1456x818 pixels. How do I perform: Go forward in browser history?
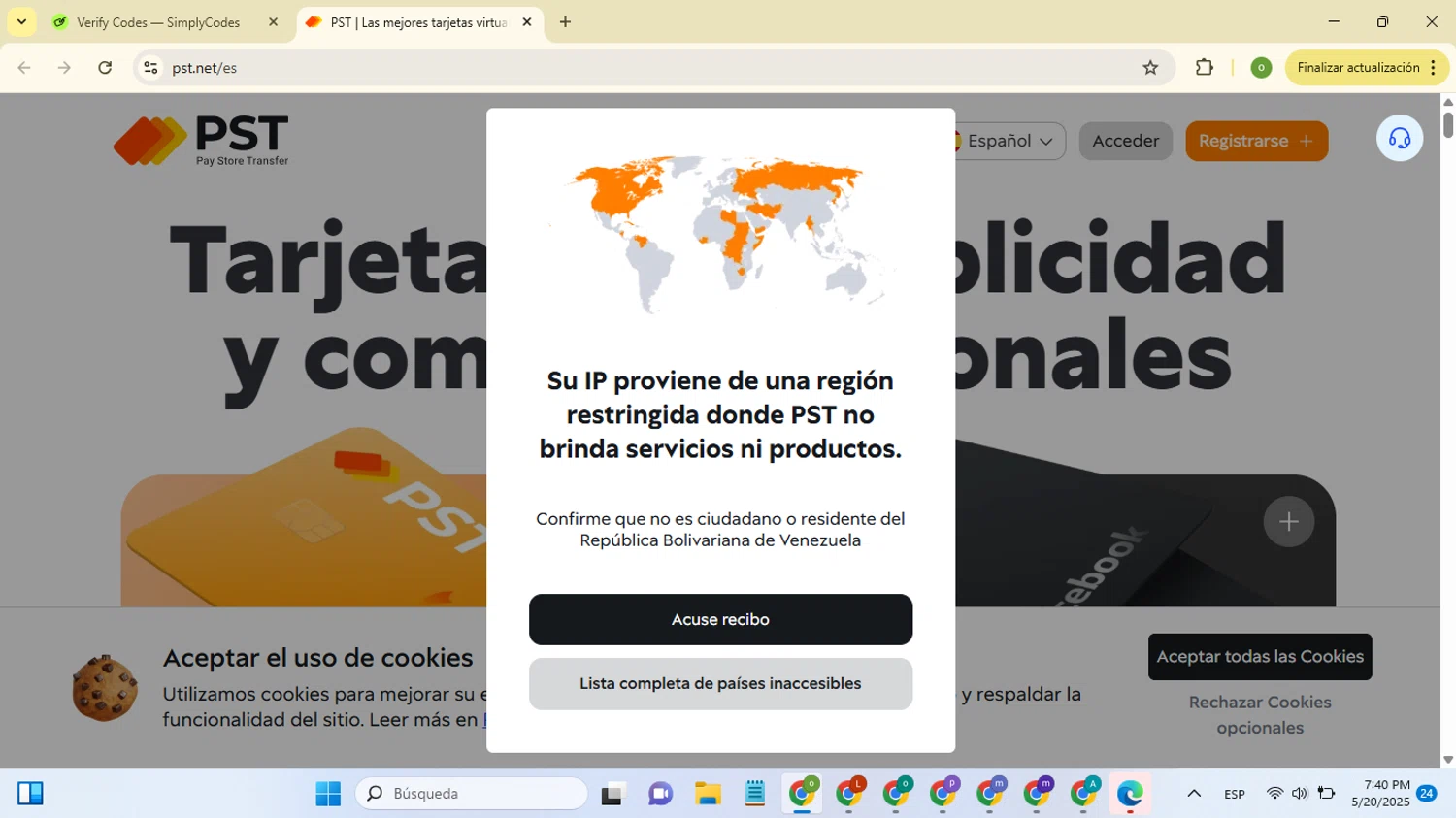64,68
